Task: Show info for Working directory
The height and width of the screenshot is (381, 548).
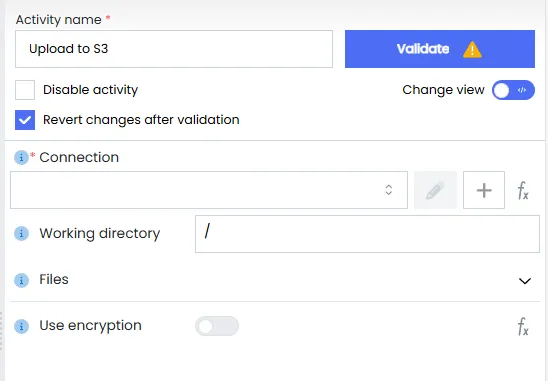Action: pyautogui.click(x=21, y=233)
